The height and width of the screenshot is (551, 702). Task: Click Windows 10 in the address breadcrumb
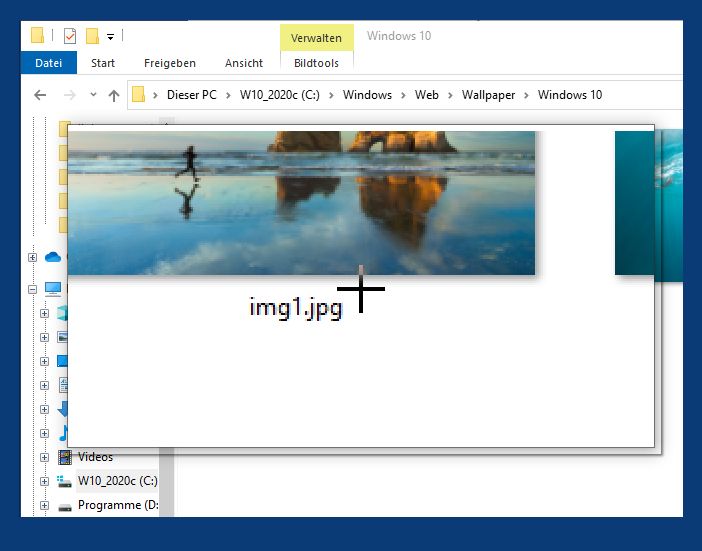pyautogui.click(x=570, y=95)
